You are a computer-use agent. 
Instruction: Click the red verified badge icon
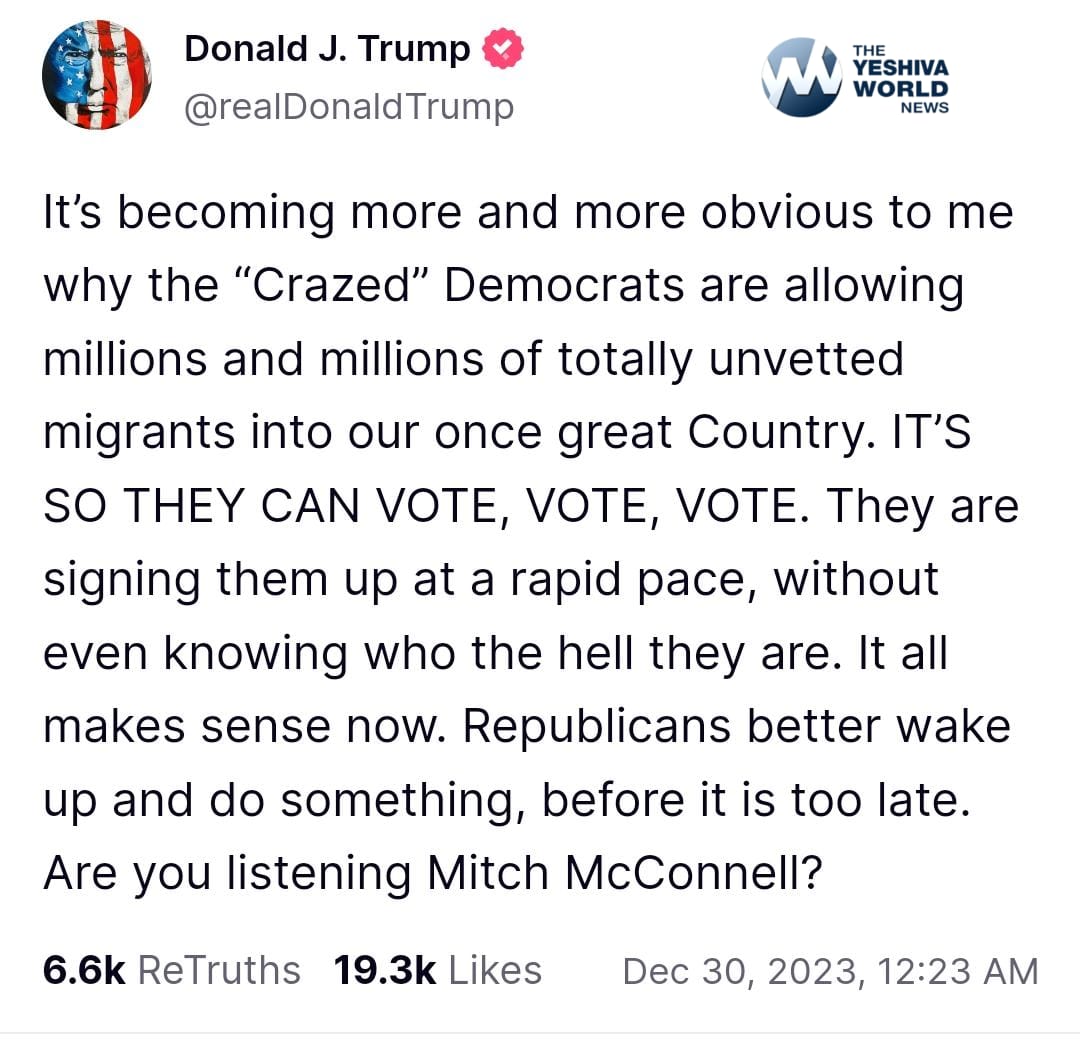(x=503, y=49)
